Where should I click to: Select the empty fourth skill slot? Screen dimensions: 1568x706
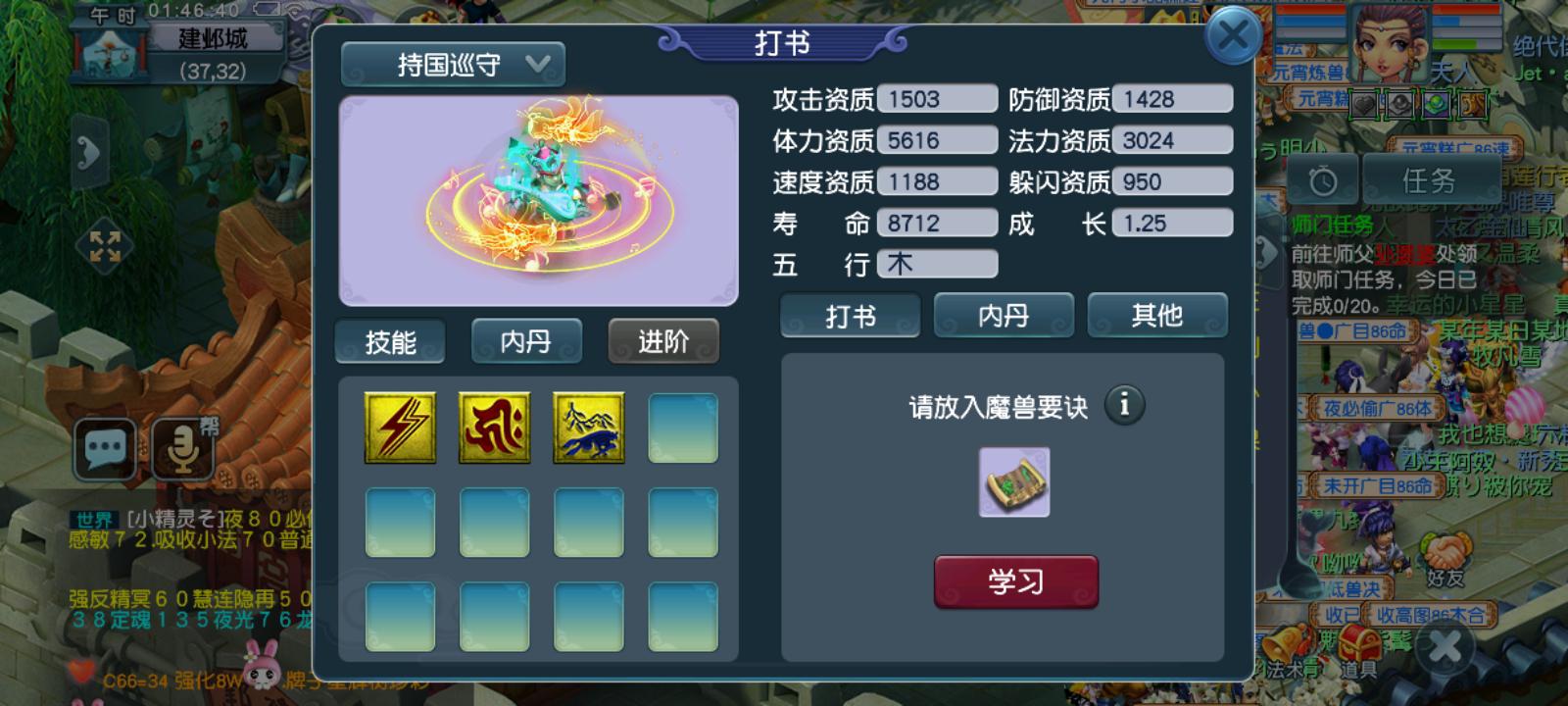683,428
